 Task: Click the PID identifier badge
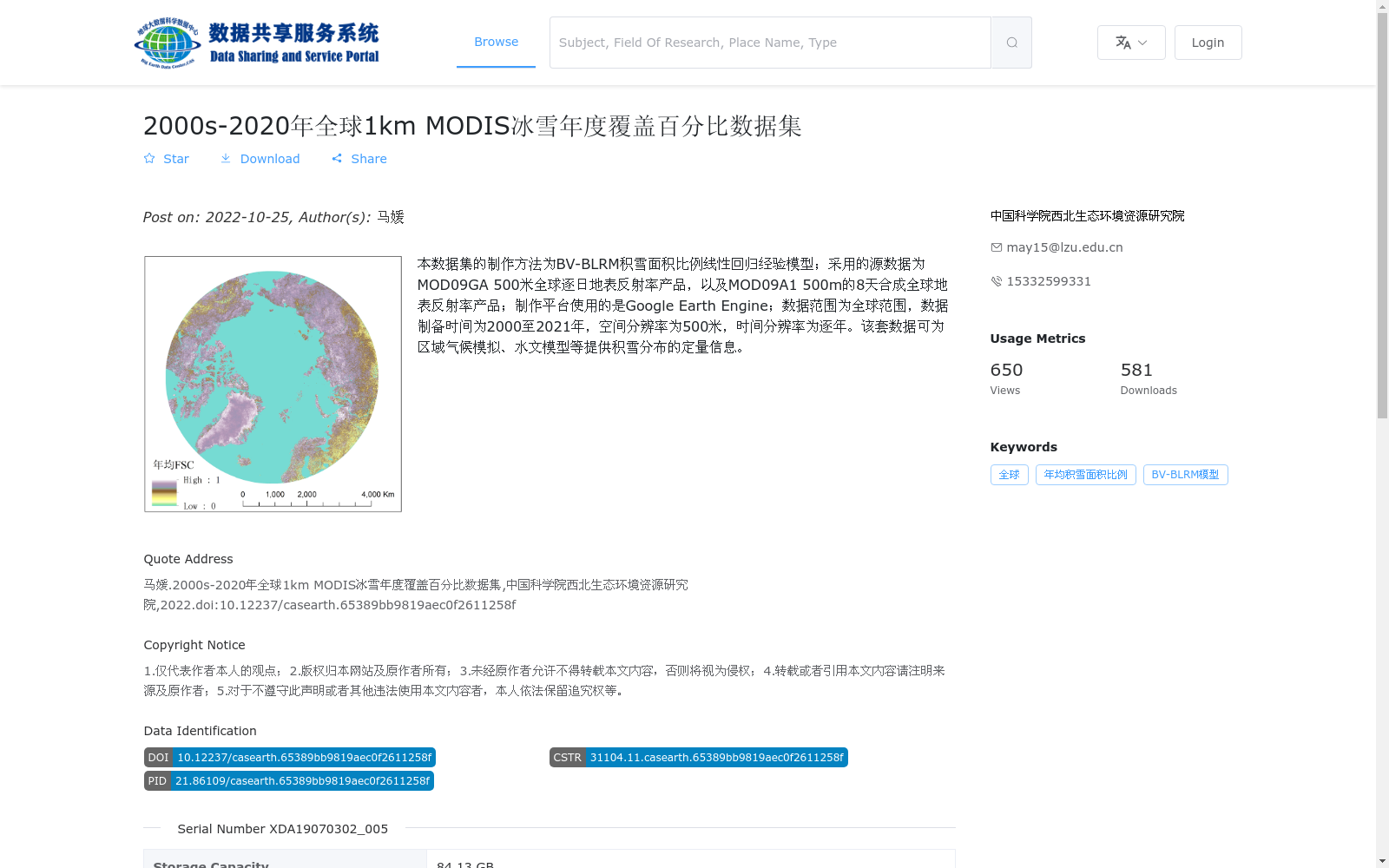(288, 781)
